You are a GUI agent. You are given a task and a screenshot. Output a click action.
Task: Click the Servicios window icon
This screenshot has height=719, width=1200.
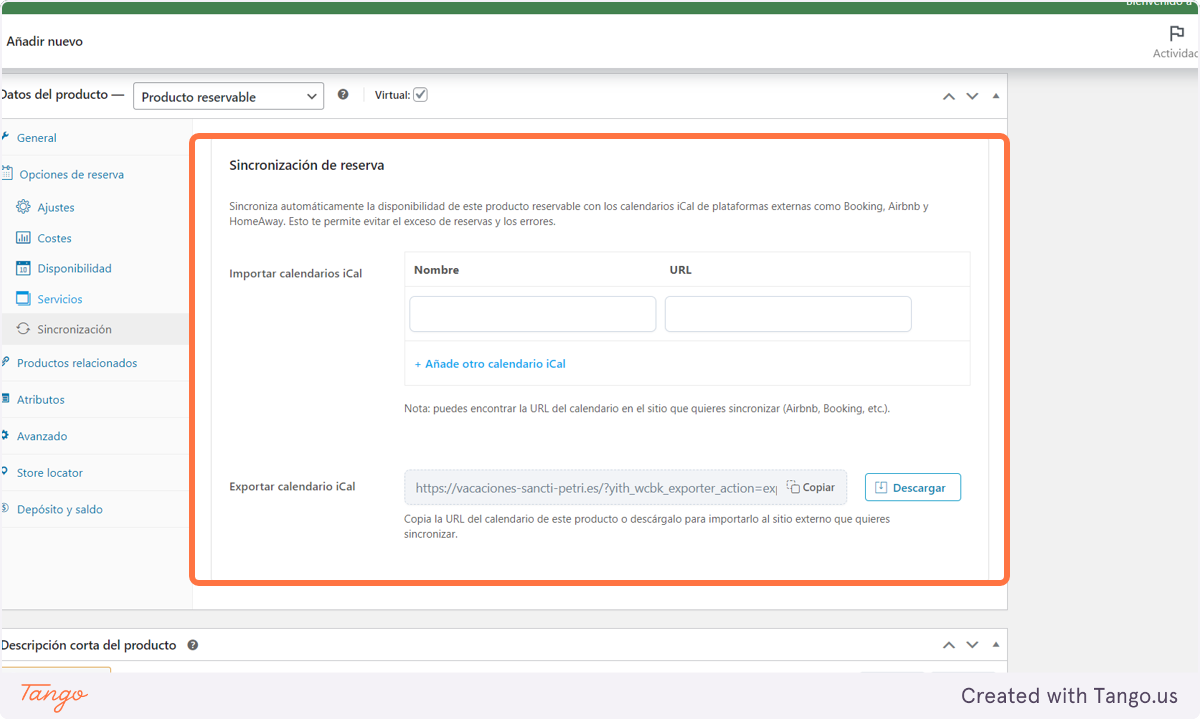[23, 299]
